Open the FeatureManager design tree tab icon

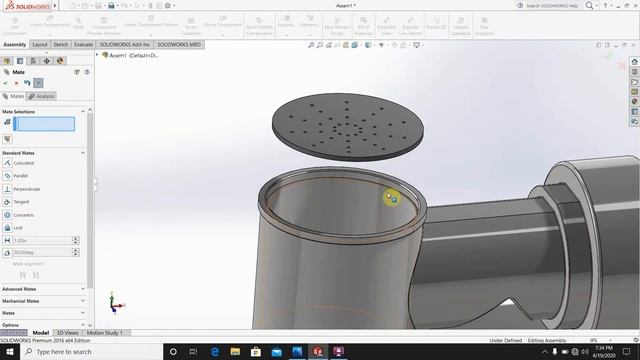pyautogui.click(x=7, y=61)
